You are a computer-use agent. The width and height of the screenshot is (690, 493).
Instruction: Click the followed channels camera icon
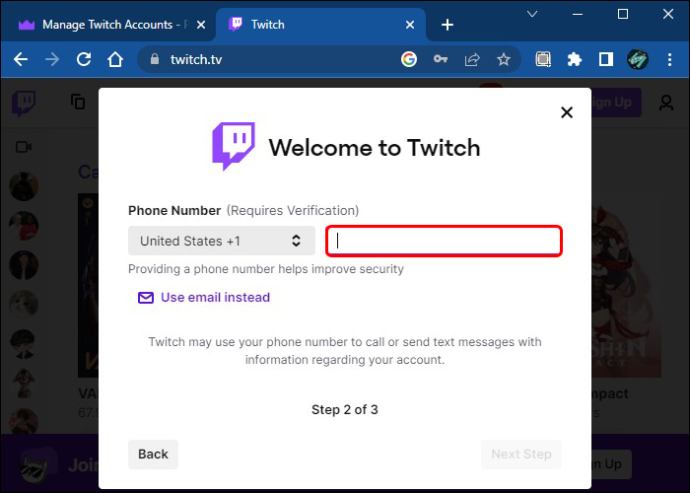[x=23, y=147]
